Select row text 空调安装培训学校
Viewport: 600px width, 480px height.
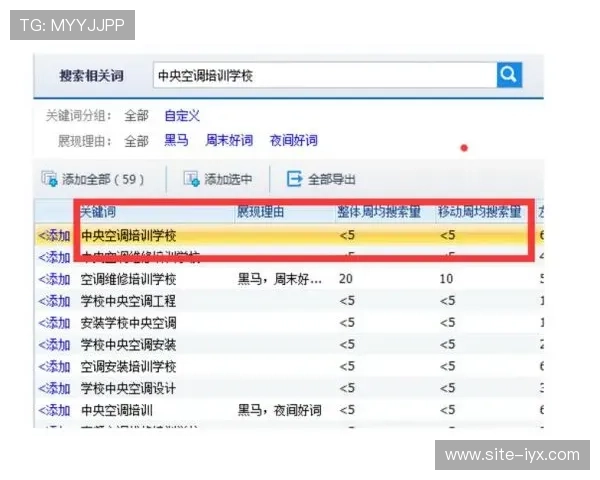click(x=129, y=367)
